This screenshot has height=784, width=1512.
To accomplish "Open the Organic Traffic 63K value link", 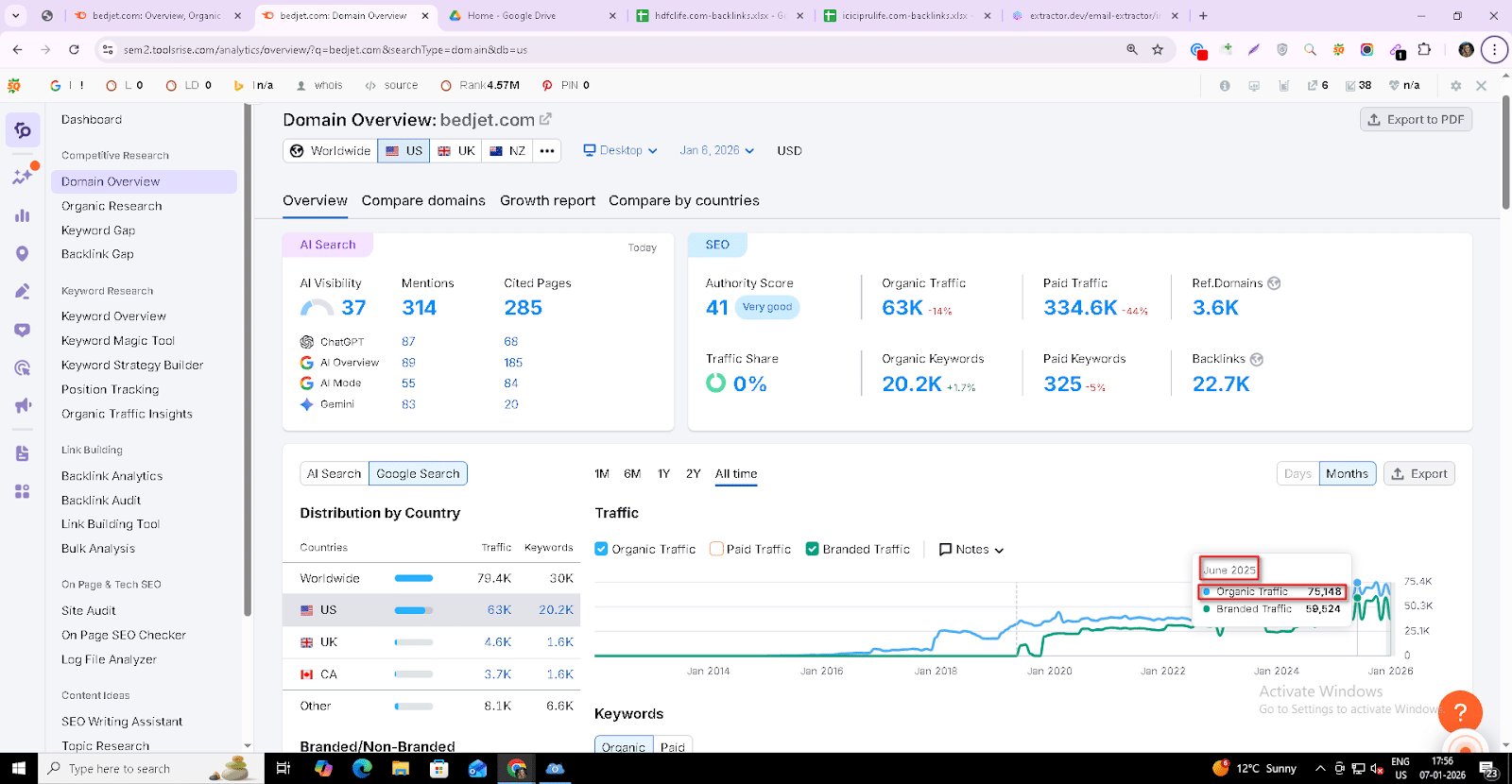I will coord(902,307).
